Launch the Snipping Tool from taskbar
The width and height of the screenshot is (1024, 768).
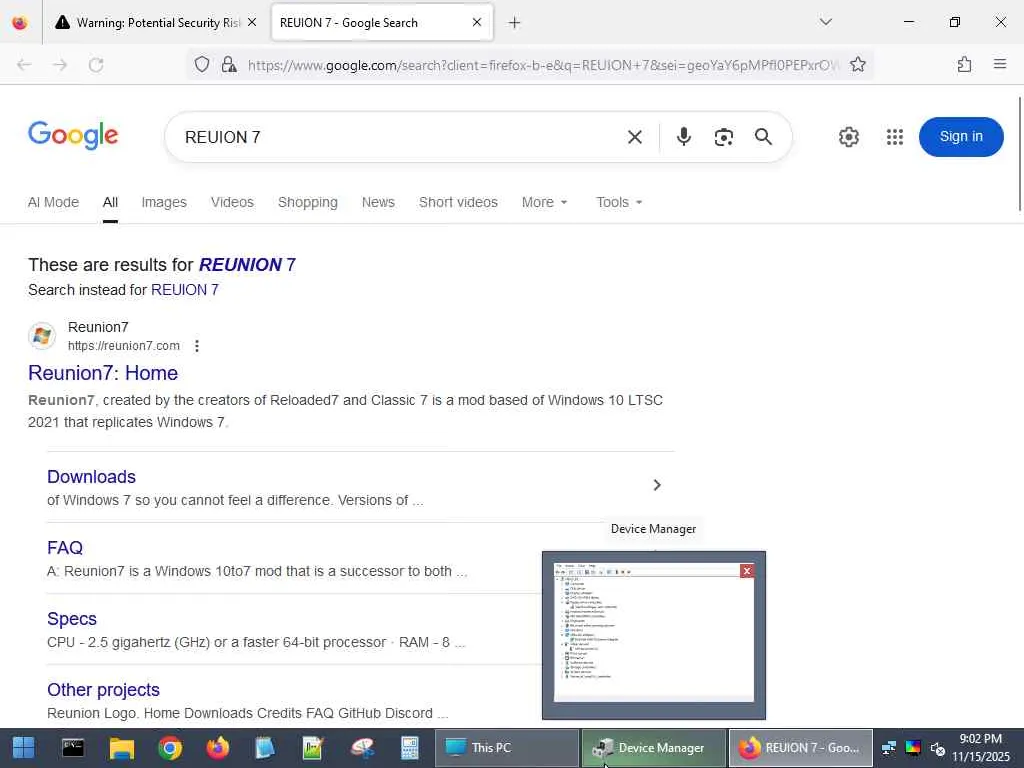point(362,748)
